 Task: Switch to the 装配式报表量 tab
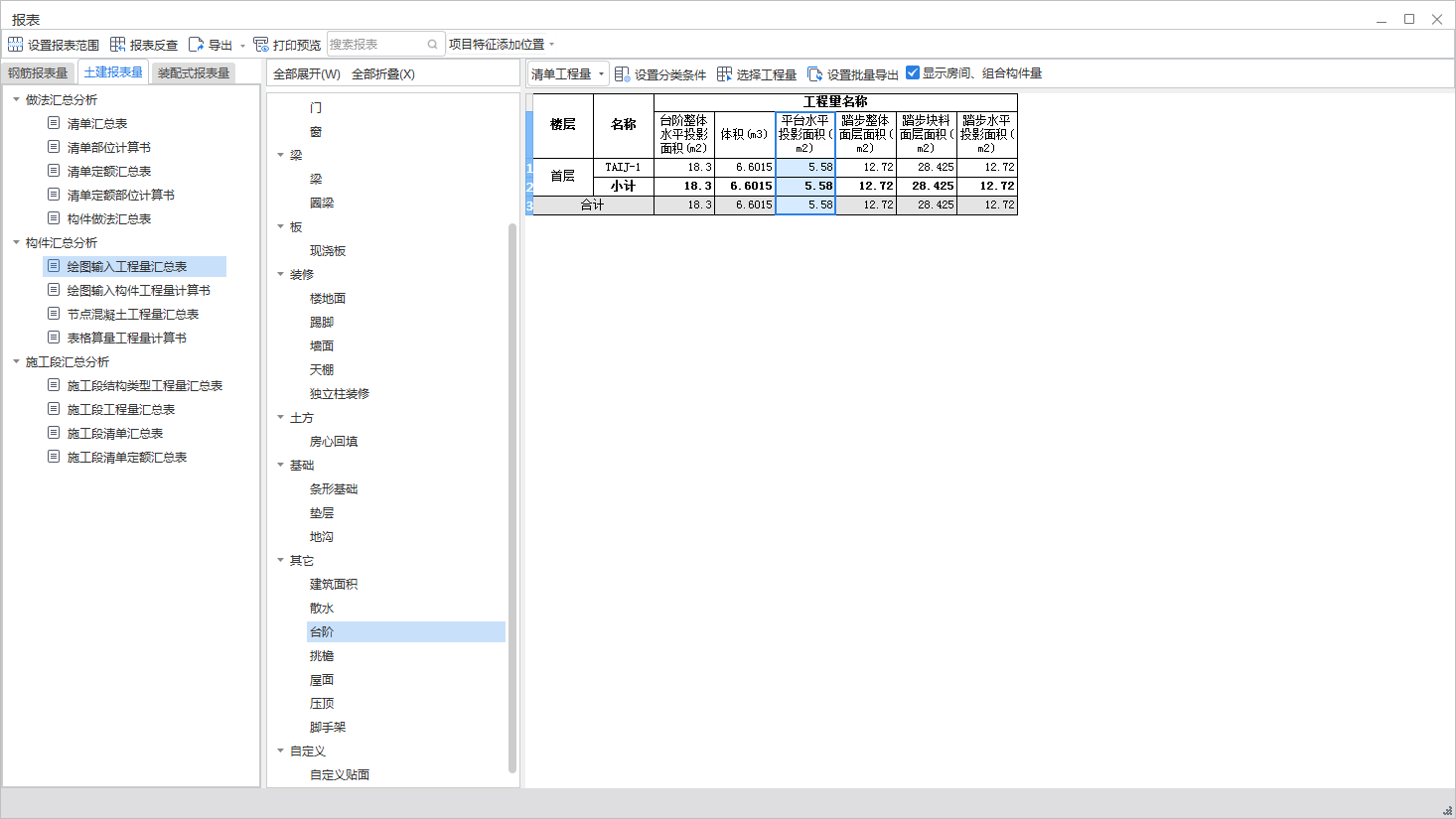click(x=194, y=73)
